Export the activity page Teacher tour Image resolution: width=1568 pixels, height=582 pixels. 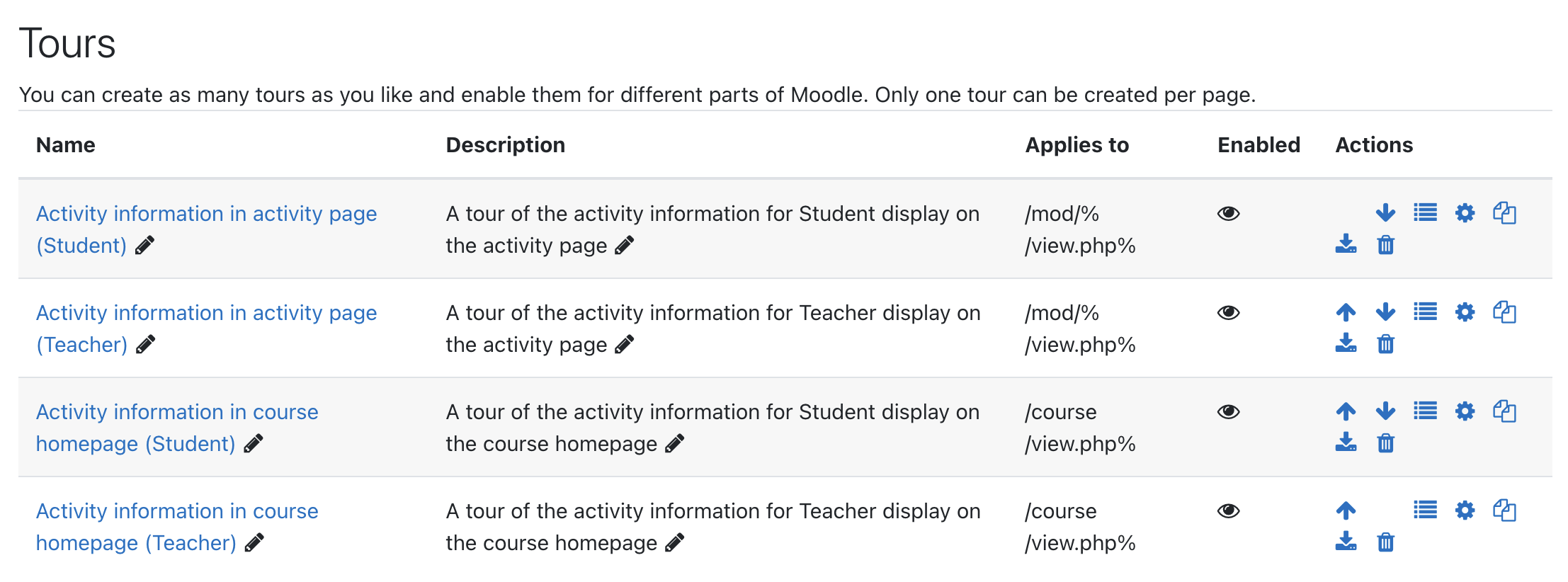pyautogui.click(x=1346, y=344)
